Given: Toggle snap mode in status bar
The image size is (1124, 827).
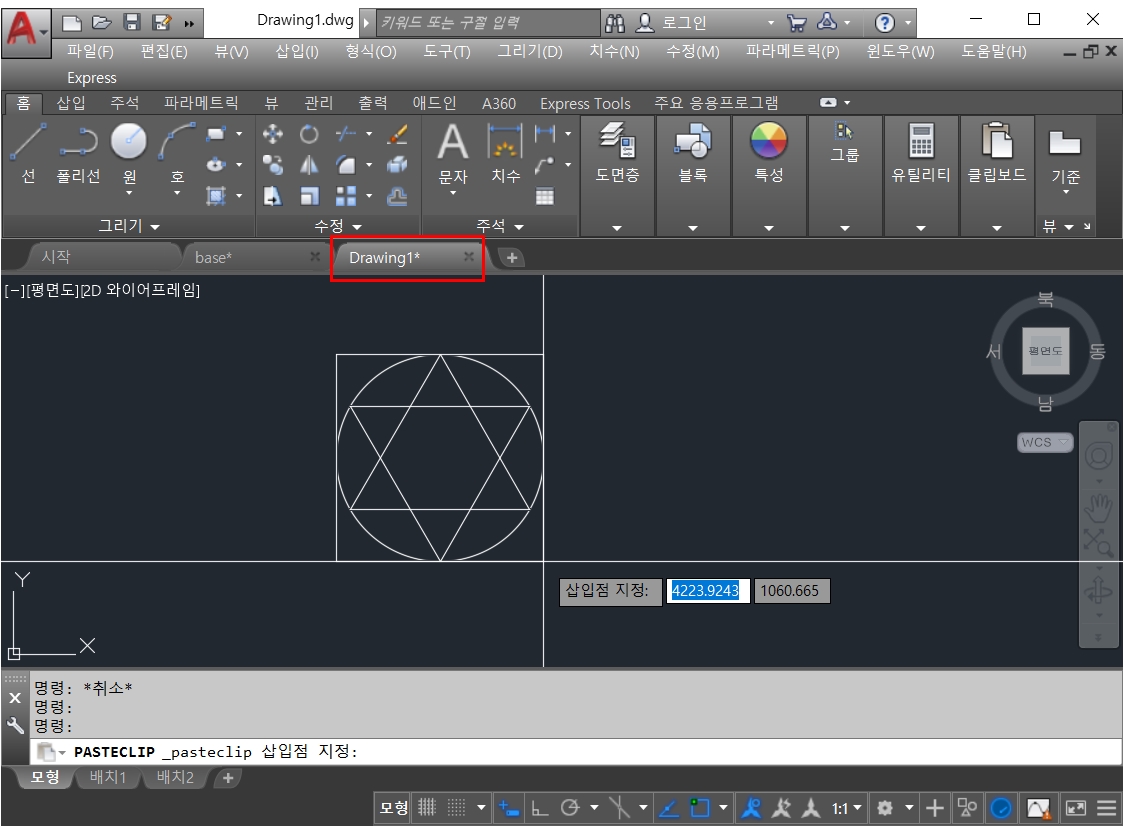Looking at the screenshot, I should tap(457, 808).
